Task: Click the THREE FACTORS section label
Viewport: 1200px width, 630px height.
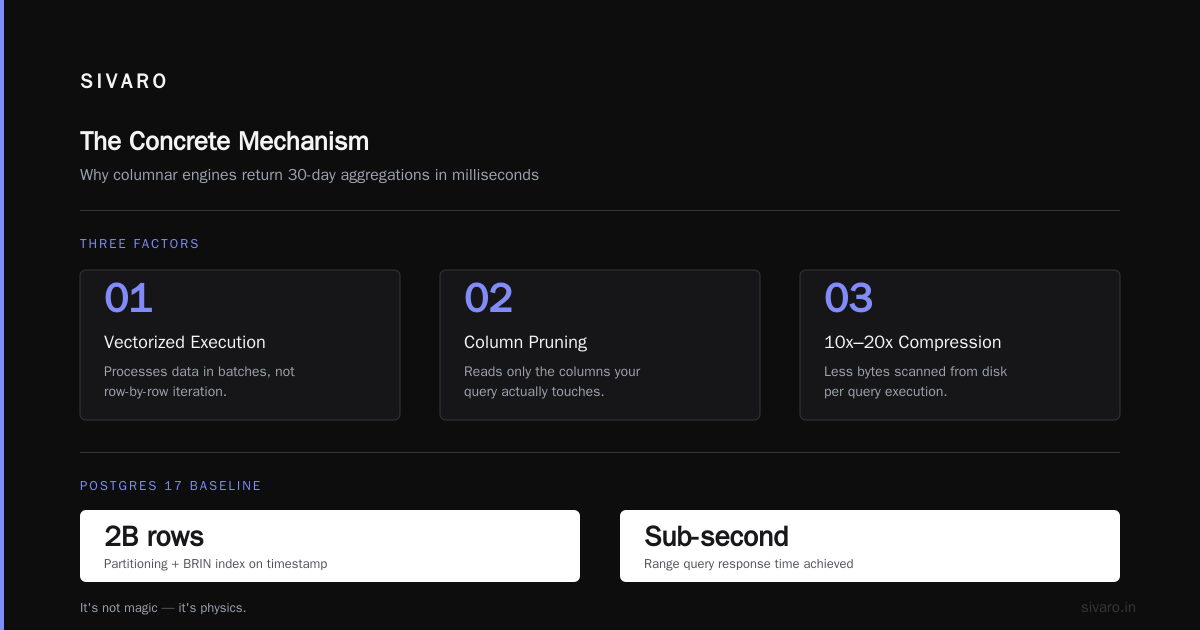Action: 140,244
